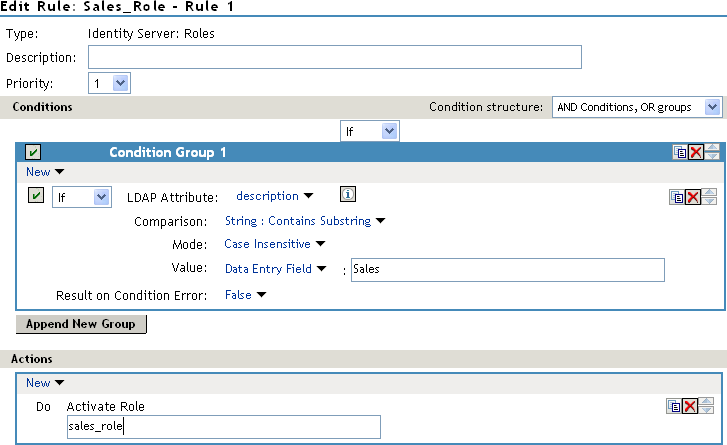Copy Condition Group 1
Screen dimensions: 727x445
tap(679, 152)
